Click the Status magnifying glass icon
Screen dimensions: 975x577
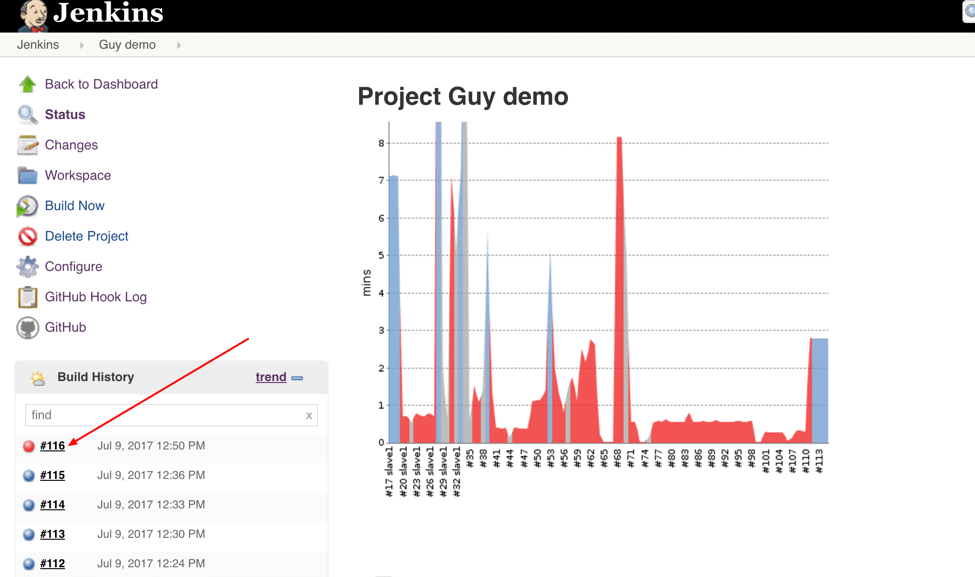[27, 114]
